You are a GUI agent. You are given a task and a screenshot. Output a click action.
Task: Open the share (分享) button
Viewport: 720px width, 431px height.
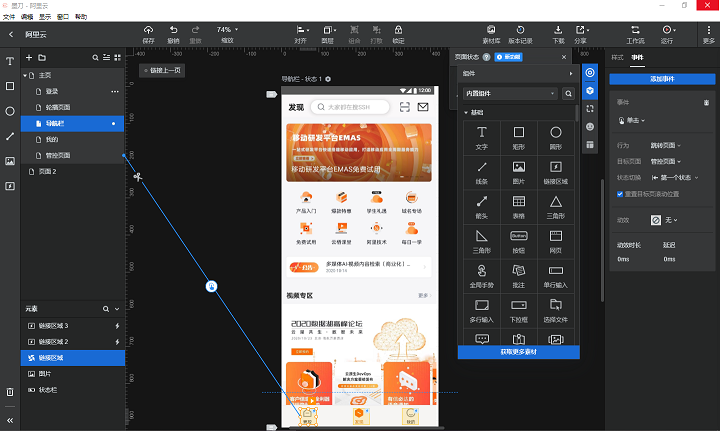(x=581, y=34)
